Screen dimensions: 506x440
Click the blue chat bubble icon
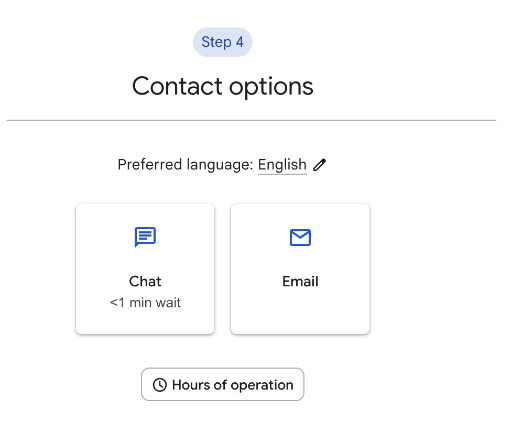[145, 237]
